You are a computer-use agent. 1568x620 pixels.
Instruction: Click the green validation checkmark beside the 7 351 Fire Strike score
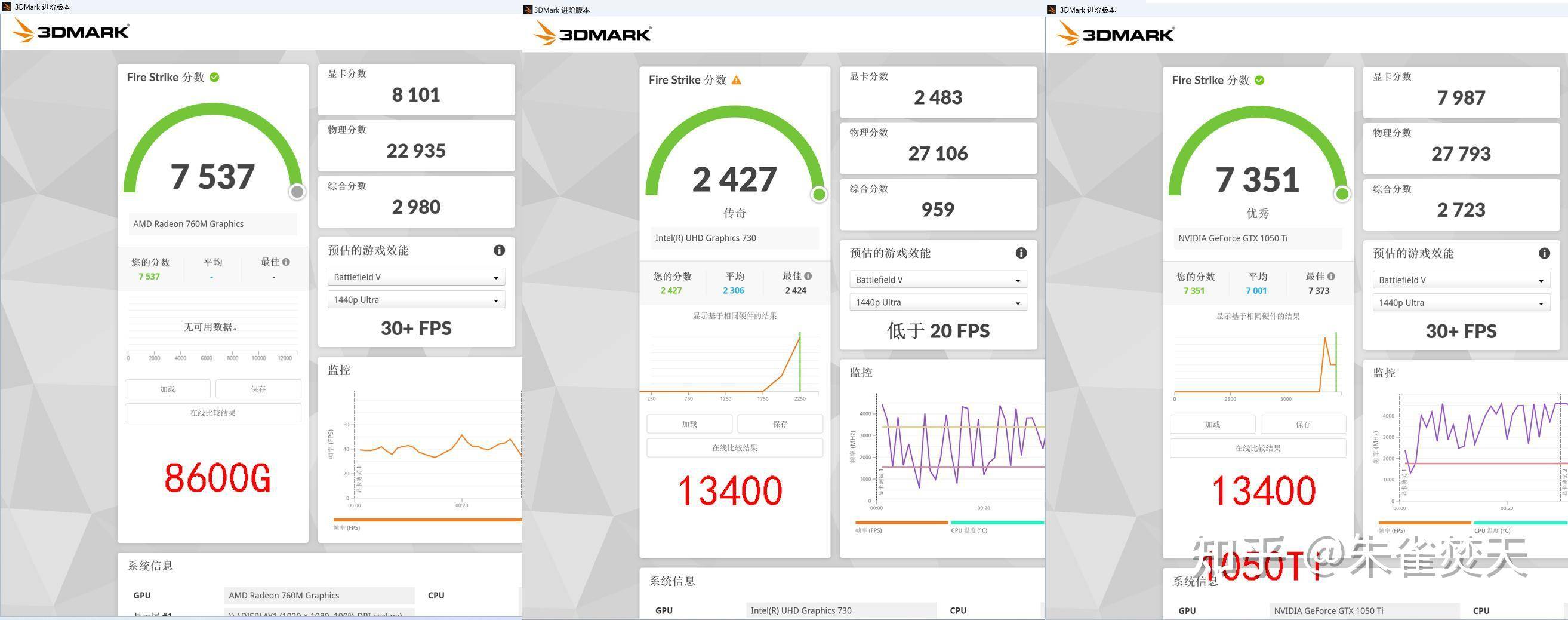tap(1259, 80)
